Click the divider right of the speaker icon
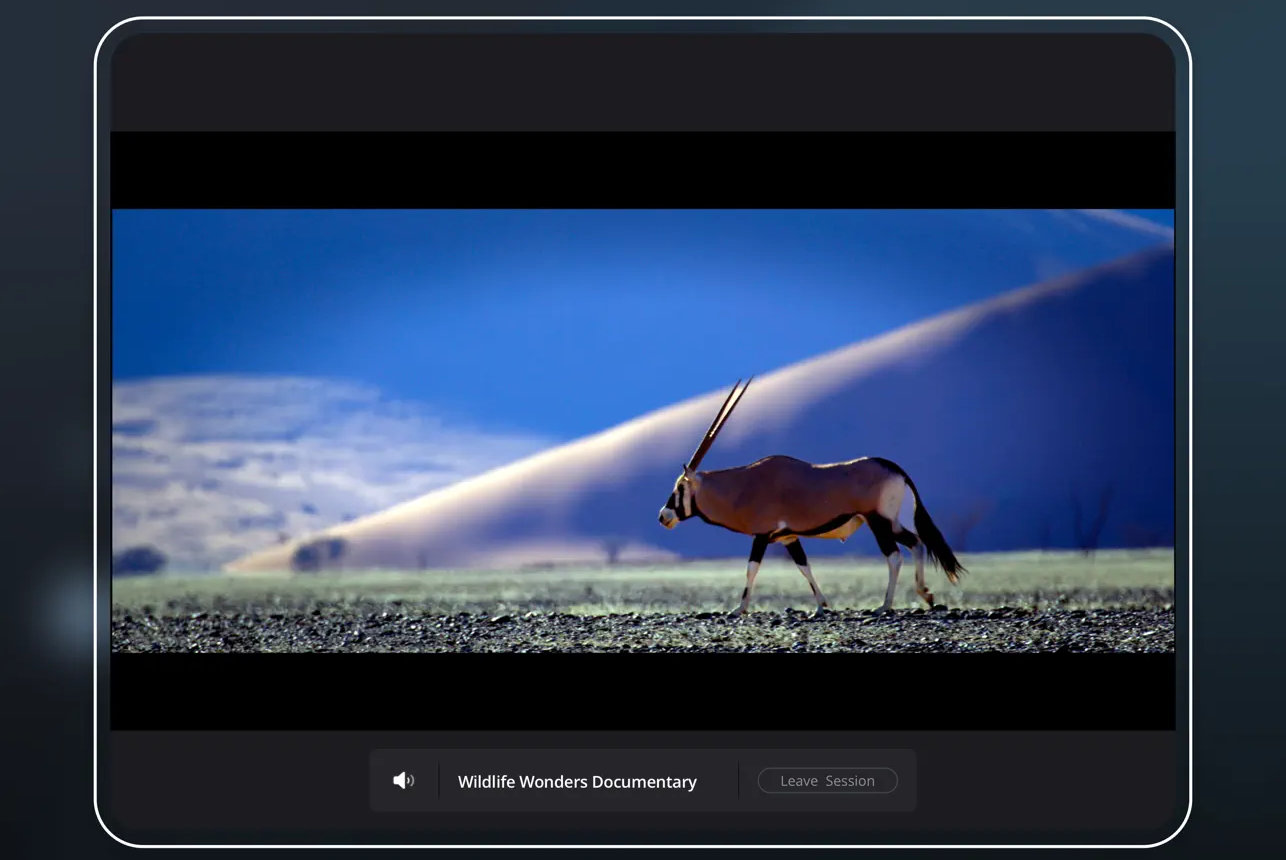Screen dimensions: 1286x860 pos(439,781)
